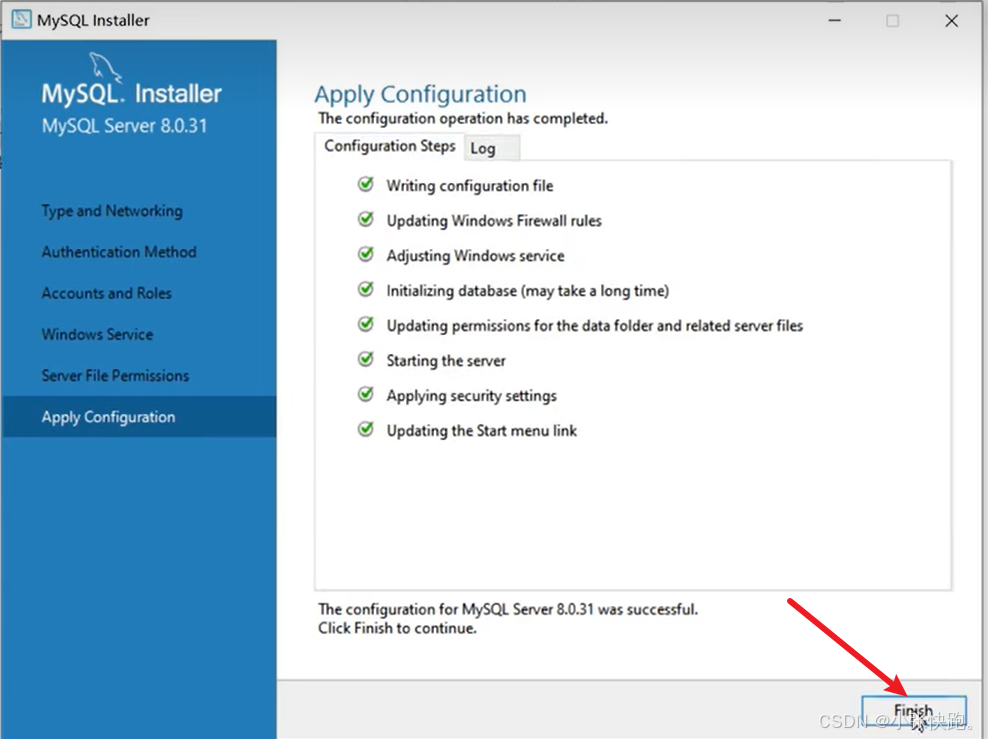Click the disabled maximize window button
This screenshot has width=988, height=739.
[x=892, y=21]
